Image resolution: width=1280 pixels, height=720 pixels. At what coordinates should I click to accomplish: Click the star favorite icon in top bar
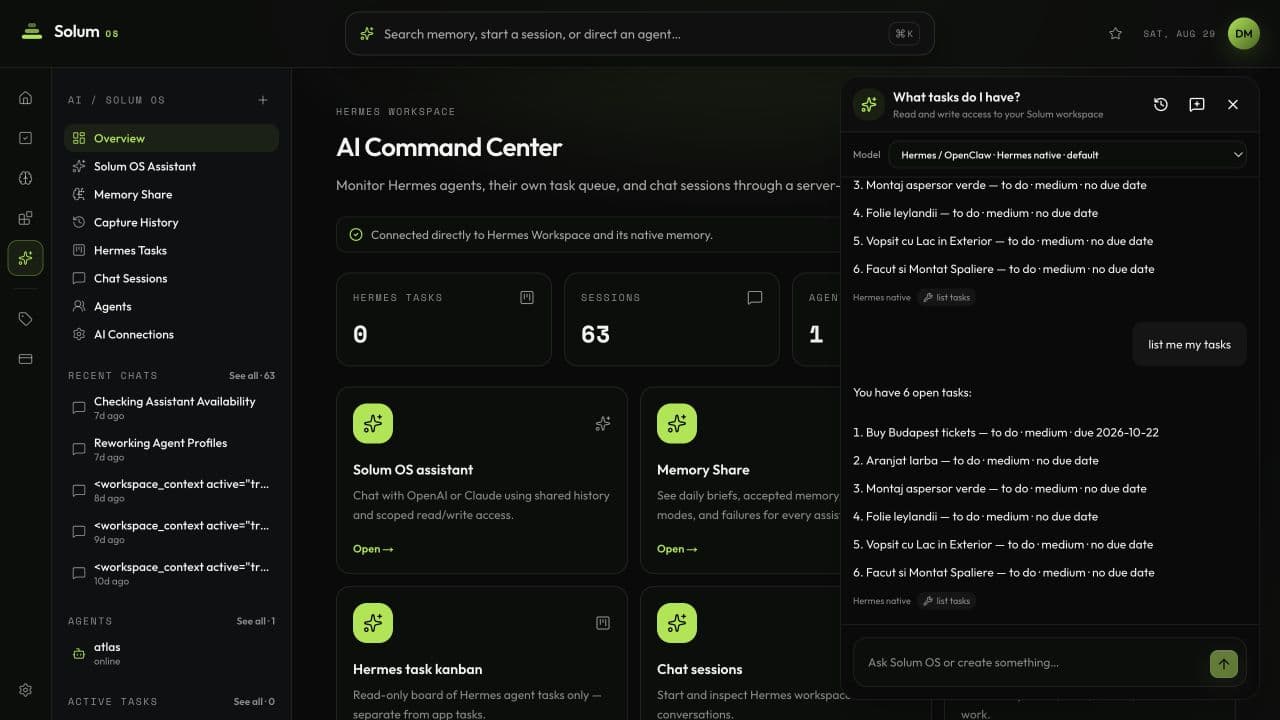(x=1116, y=34)
